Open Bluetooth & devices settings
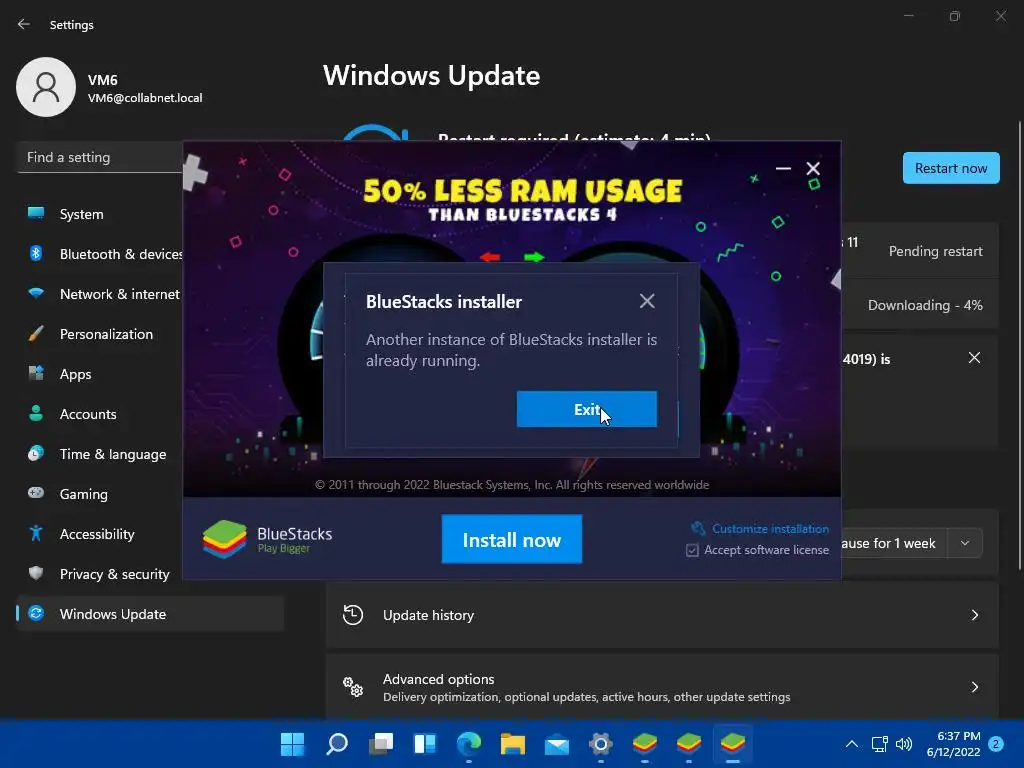Image resolution: width=1024 pixels, height=768 pixels. click(99, 254)
